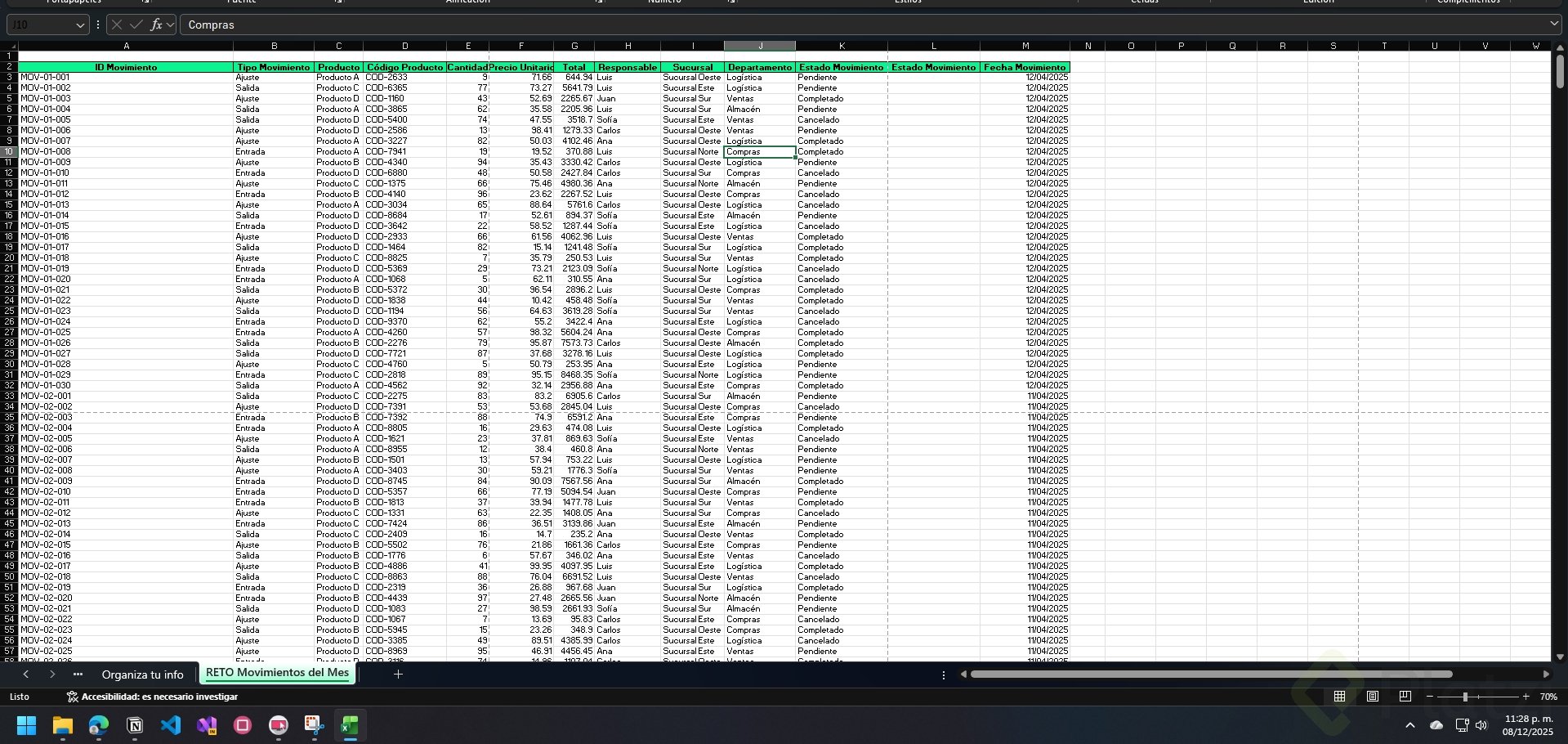Open Snipping Tool from the taskbar

point(315,725)
